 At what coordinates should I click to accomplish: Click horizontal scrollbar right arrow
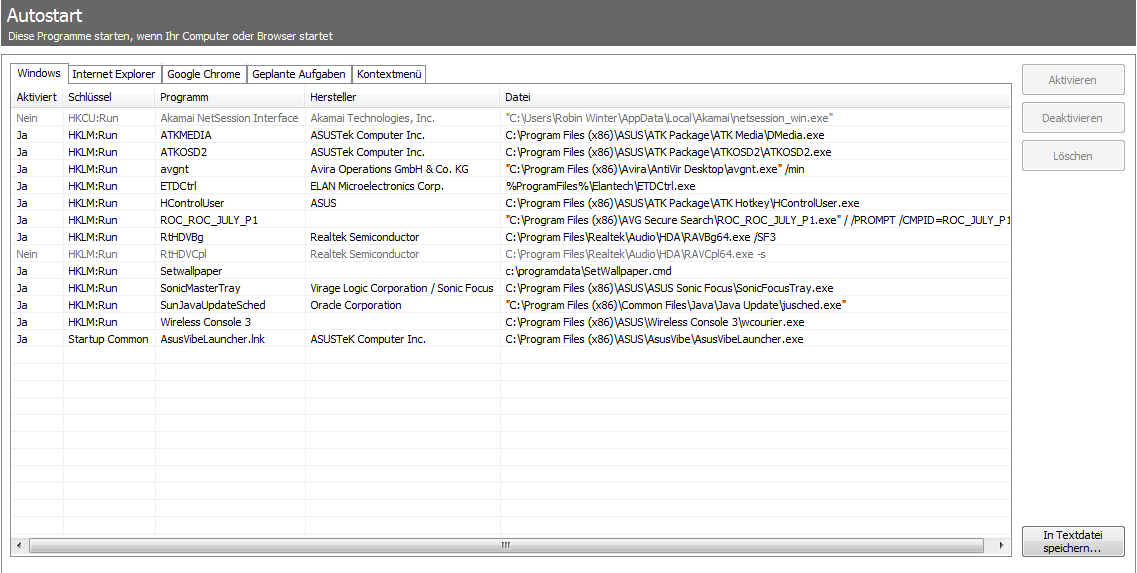tap(1002, 545)
